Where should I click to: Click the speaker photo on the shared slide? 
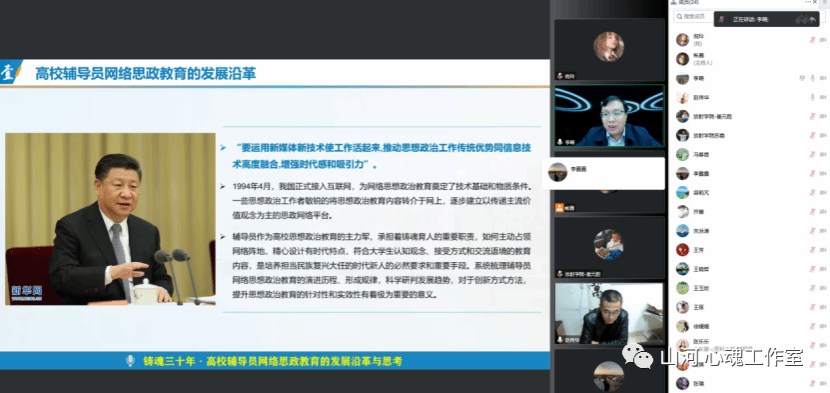(x=110, y=219)
